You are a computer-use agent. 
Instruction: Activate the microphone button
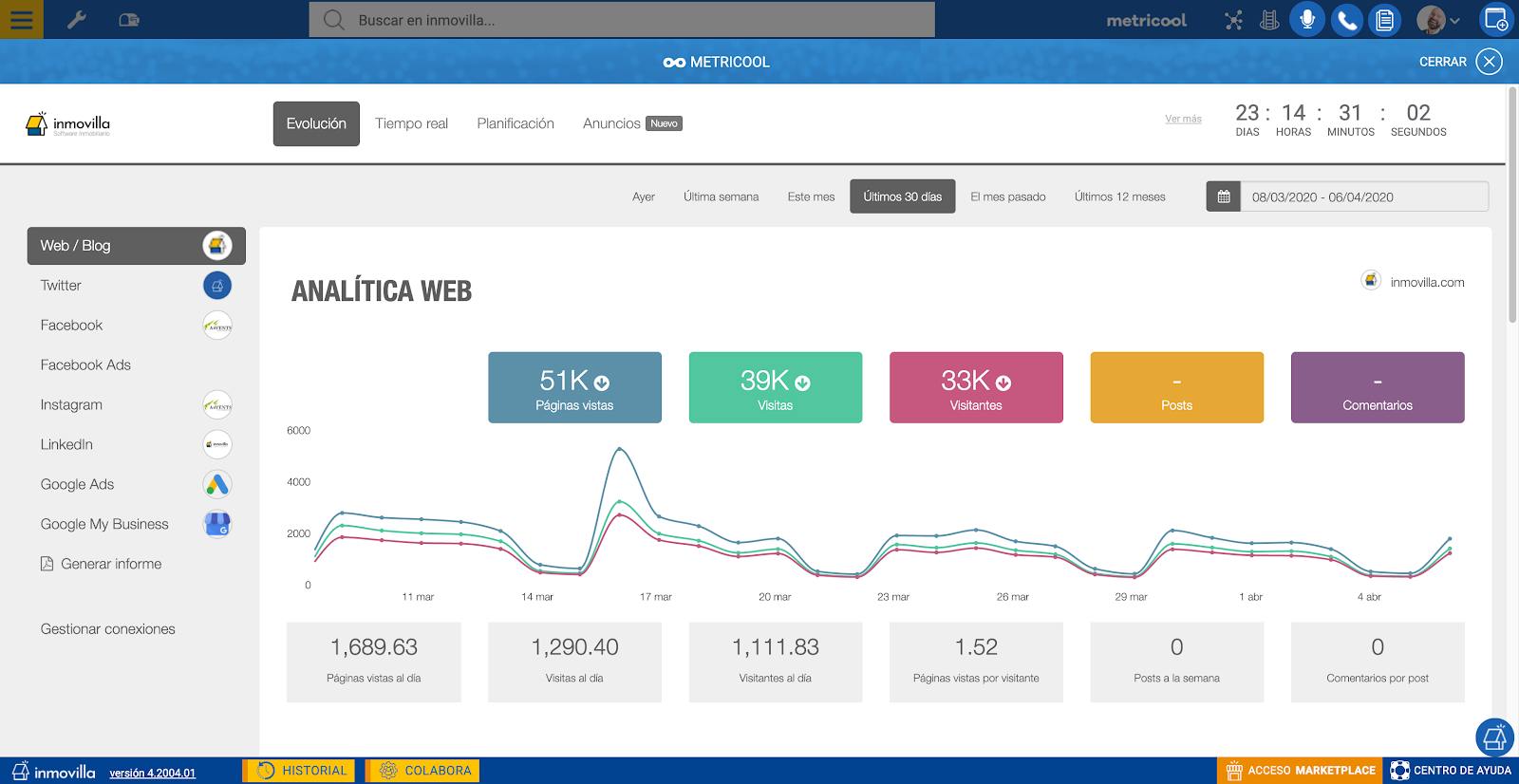coord(1307,20)
